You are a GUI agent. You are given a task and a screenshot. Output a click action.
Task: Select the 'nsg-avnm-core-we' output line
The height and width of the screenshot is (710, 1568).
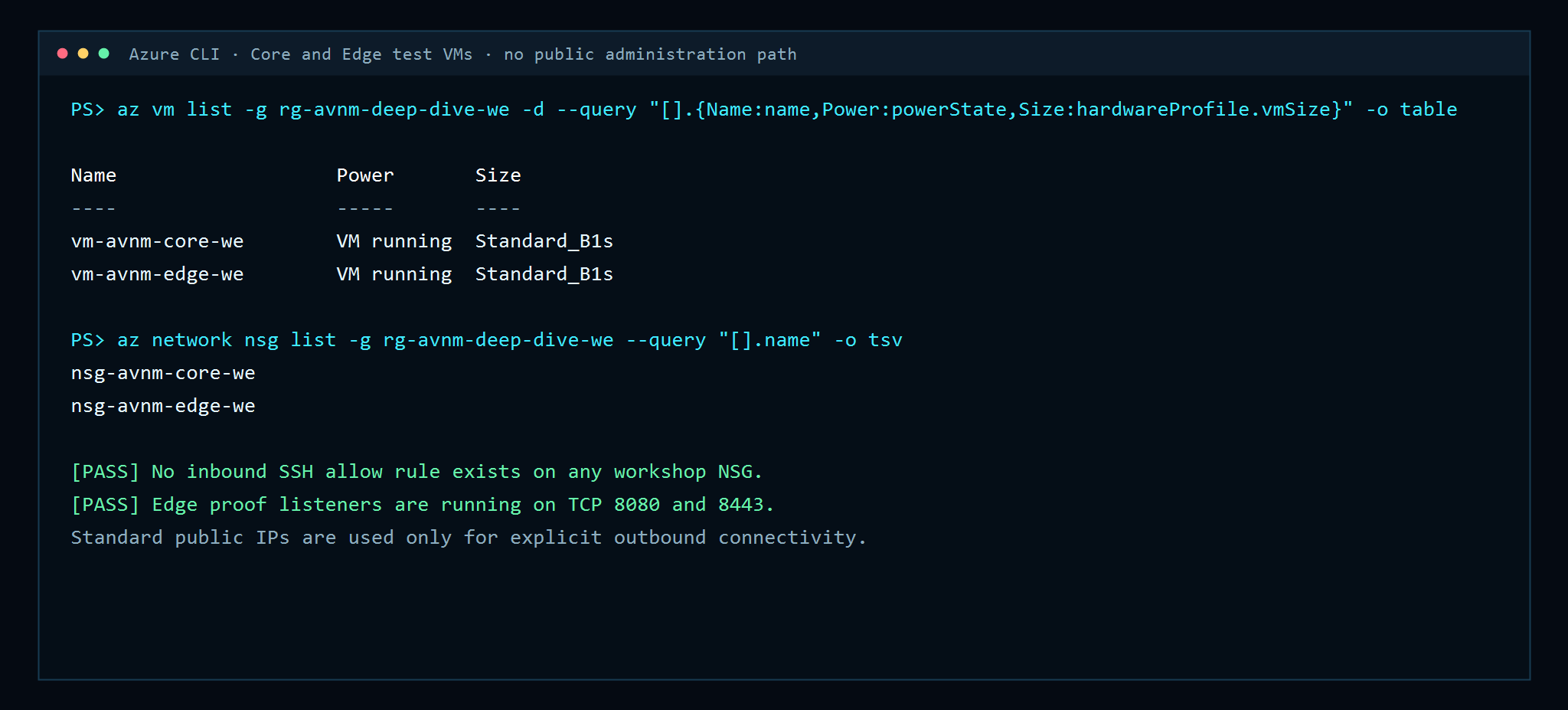[163, 373]
